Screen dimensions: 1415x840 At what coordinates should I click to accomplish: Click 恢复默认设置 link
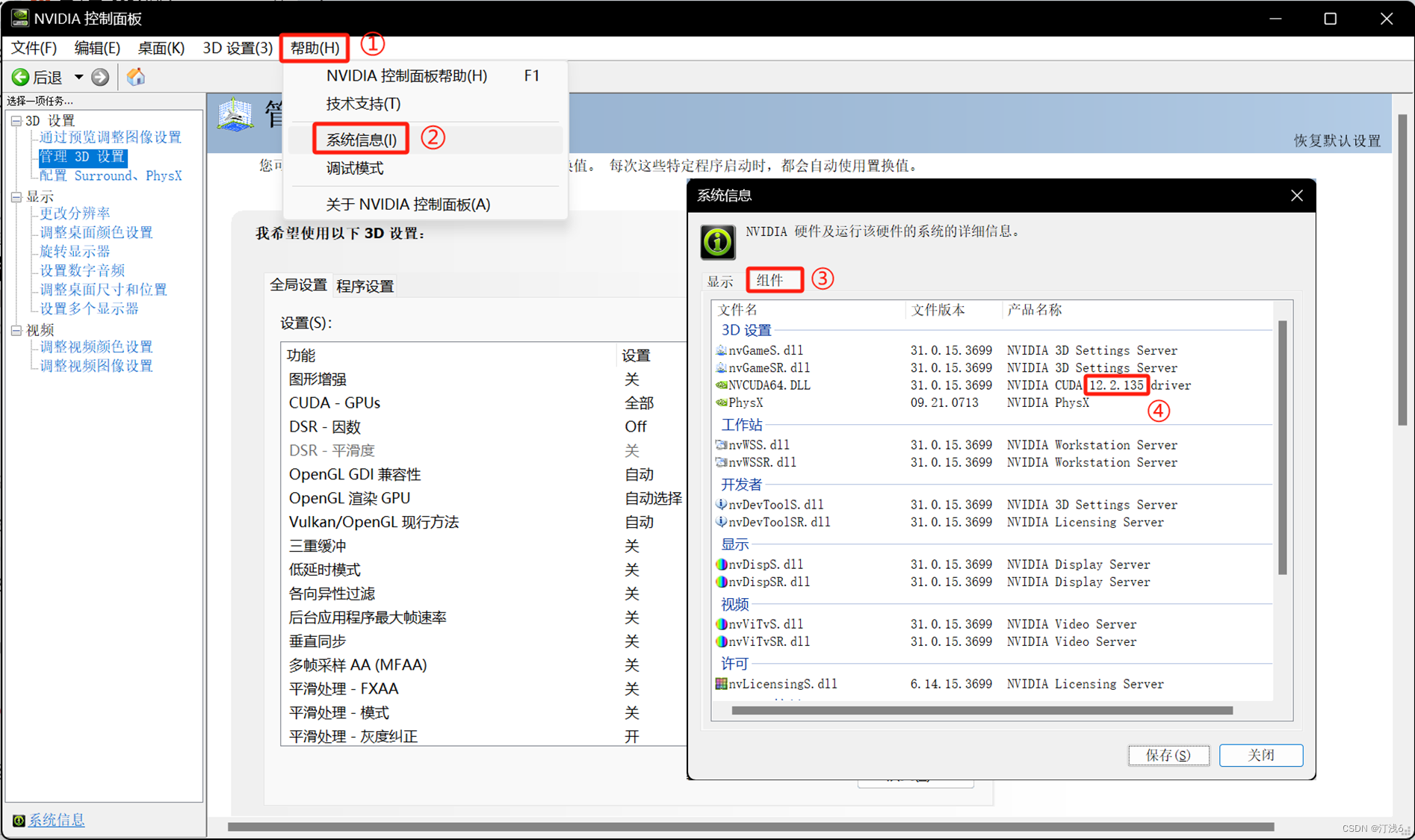[1337, 140]
